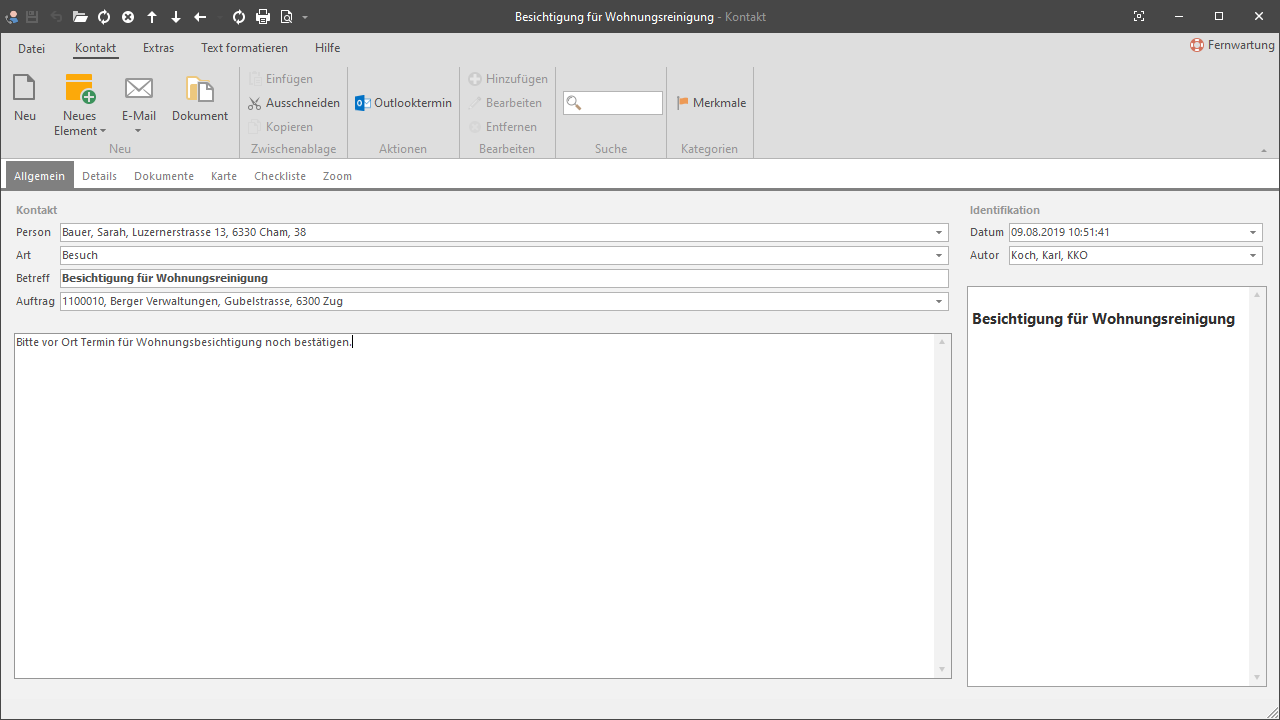This screenshot has width=1280, height=720.
Task: Click the Ausschneiden scissors button
Action: tap(294, 103)
